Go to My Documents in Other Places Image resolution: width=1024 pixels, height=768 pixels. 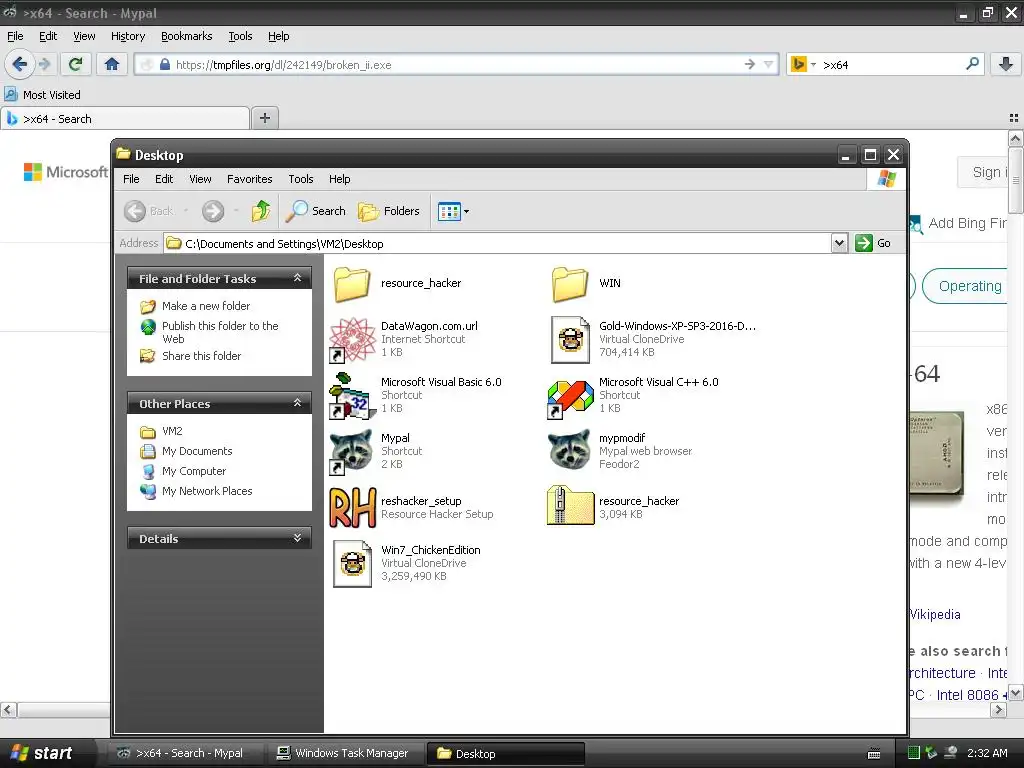[197, 451]
